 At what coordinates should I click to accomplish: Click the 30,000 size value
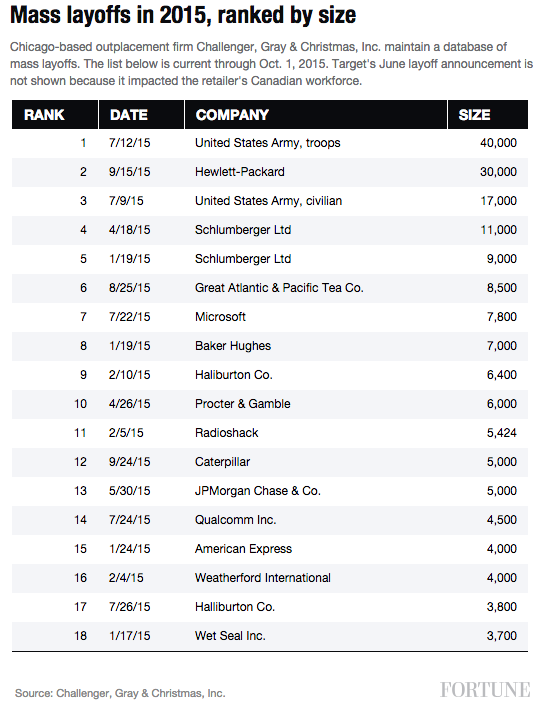point(498,172)
